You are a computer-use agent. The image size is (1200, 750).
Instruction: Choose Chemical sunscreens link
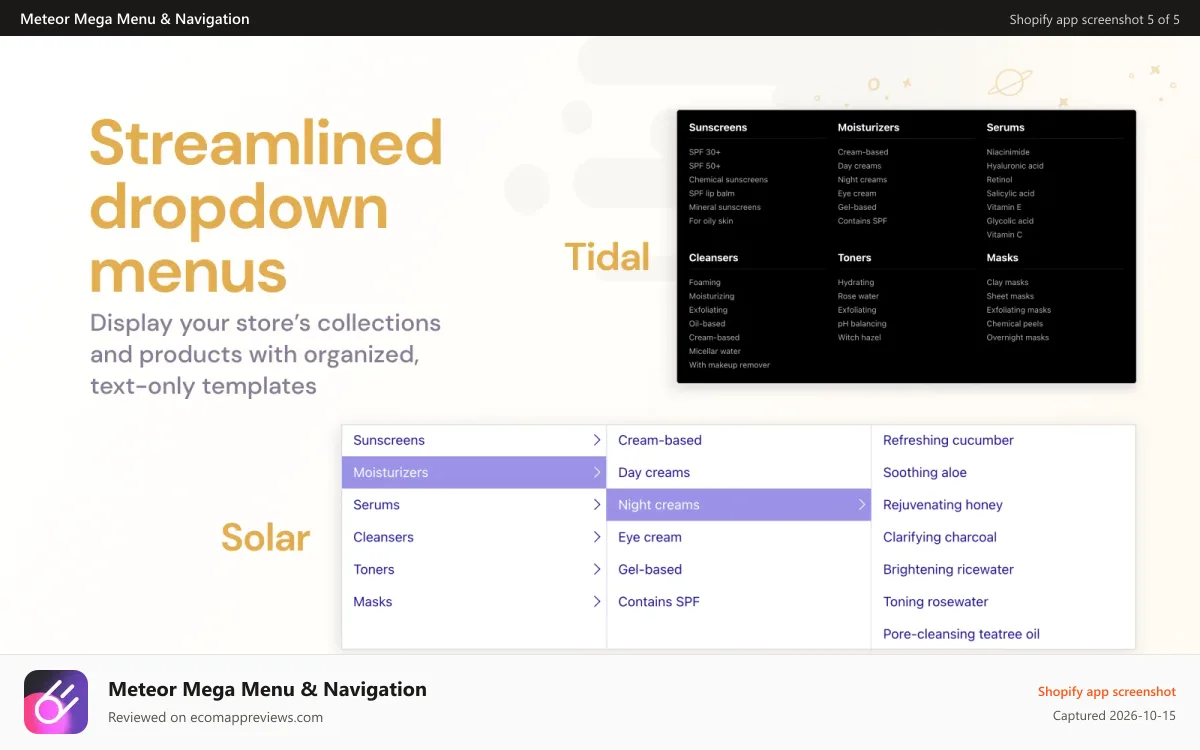pyautogui.click(x=729, y=180)
